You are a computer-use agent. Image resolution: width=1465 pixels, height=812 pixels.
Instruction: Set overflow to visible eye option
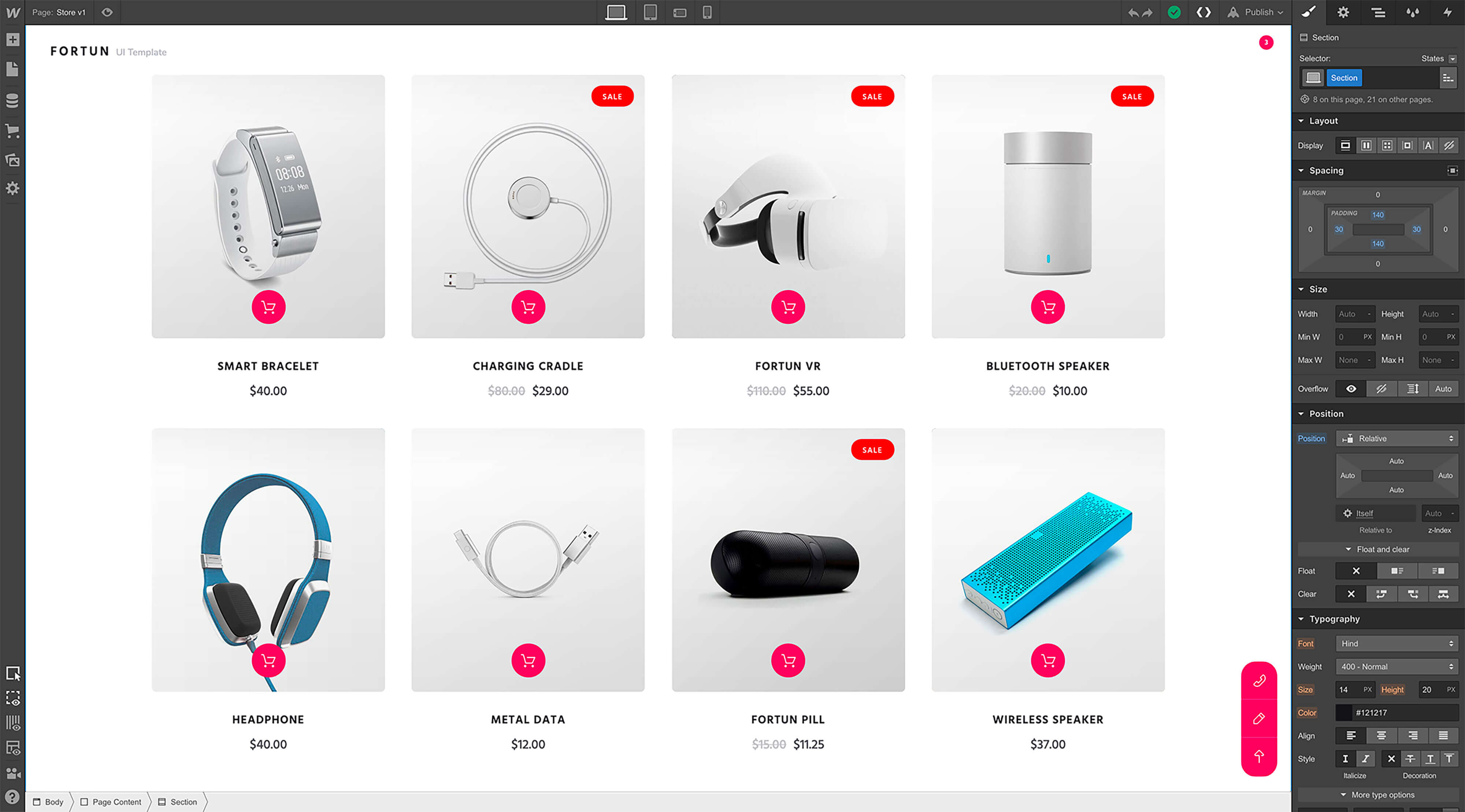click(x=1351, y=389)
